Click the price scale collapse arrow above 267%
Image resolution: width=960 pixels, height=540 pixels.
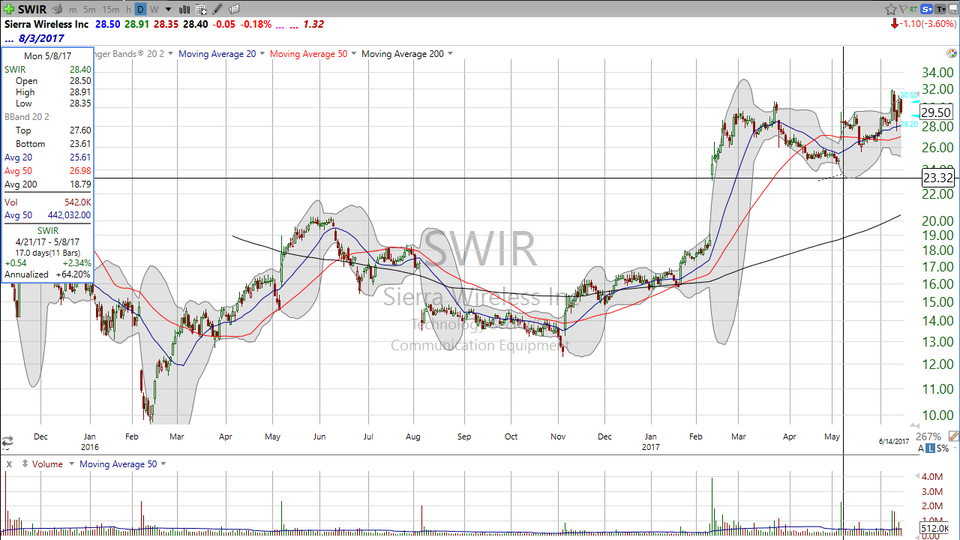pos(915,426)
